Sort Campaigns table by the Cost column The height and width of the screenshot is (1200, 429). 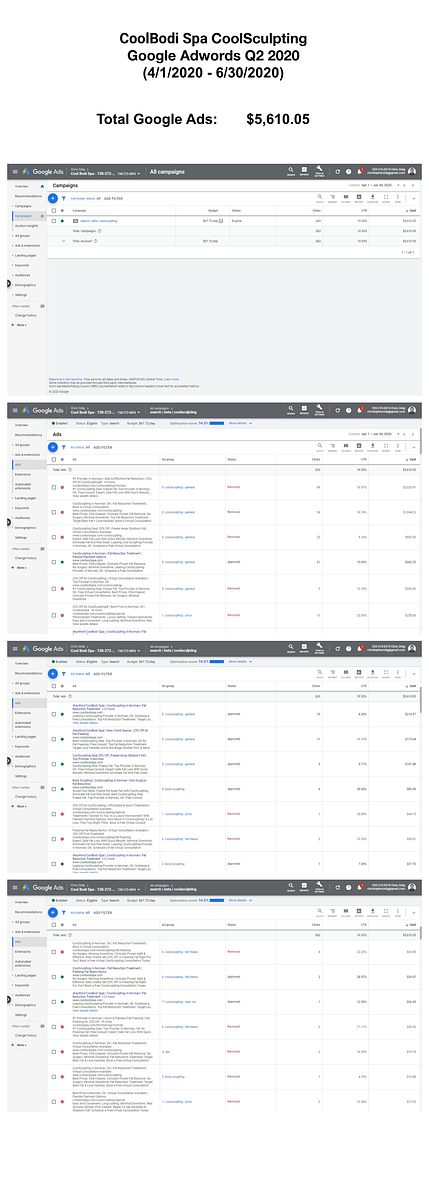point(412,210)
